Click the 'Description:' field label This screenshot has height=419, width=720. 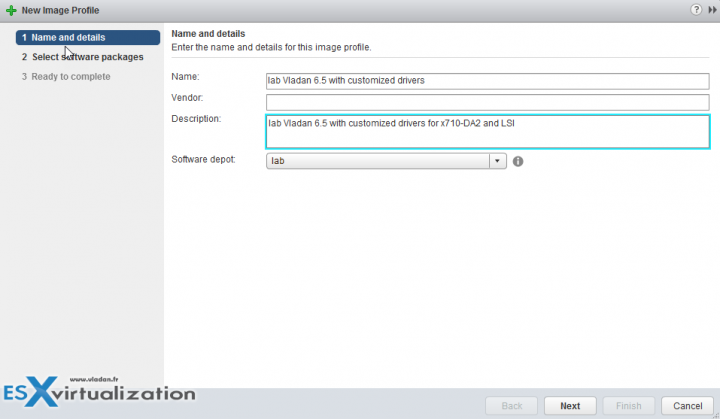point(196,119)
